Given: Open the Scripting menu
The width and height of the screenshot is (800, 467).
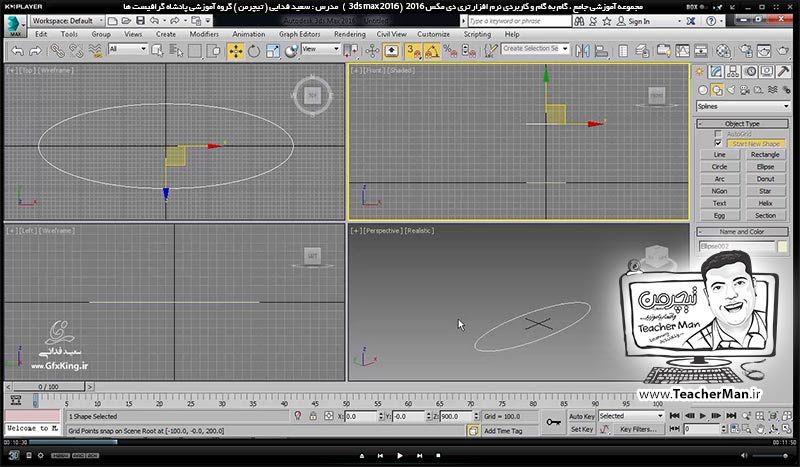Looking at the screenshot, I should 477,34.
